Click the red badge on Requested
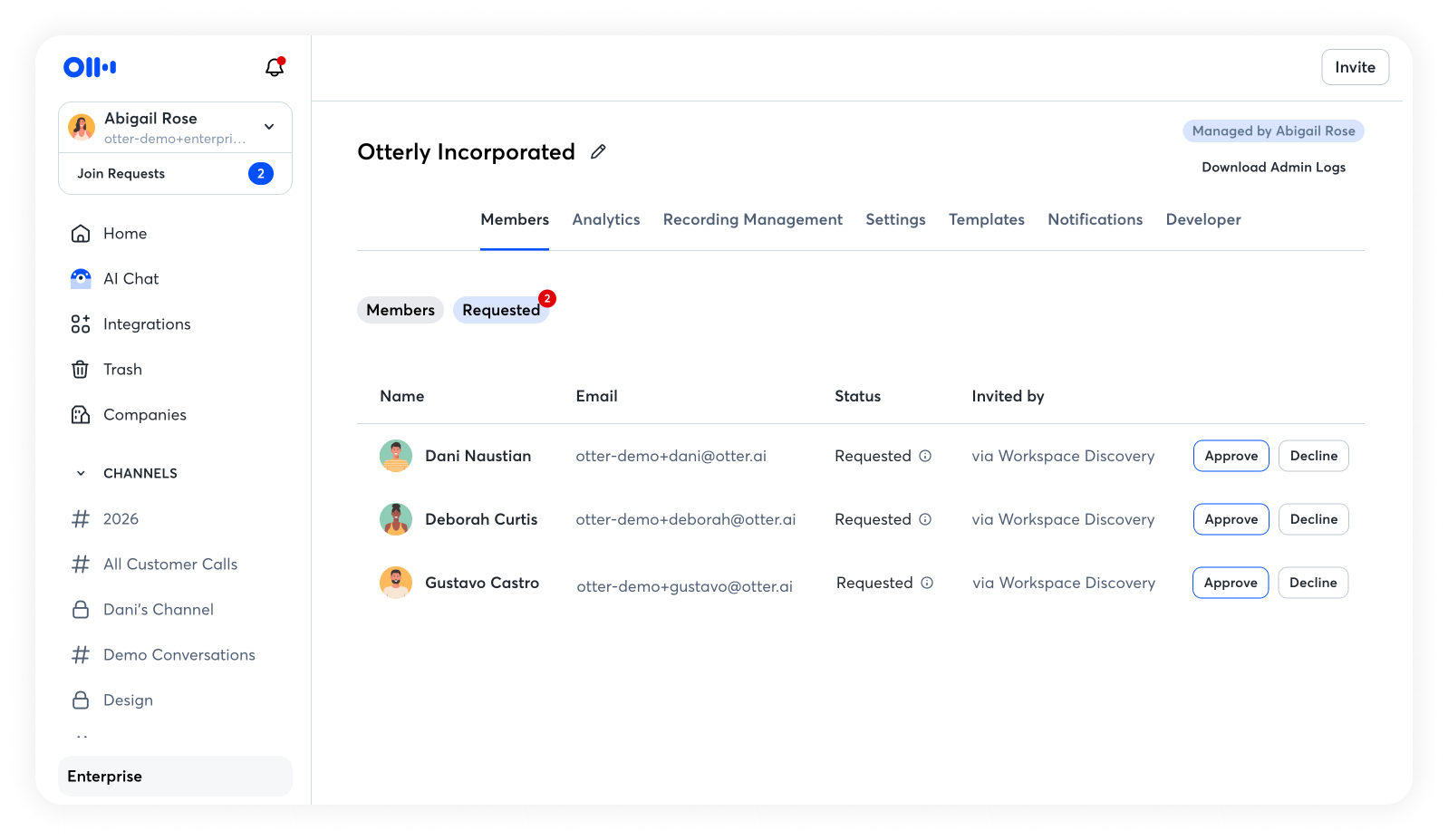The image size is (1448, 840). coord(547,298)
